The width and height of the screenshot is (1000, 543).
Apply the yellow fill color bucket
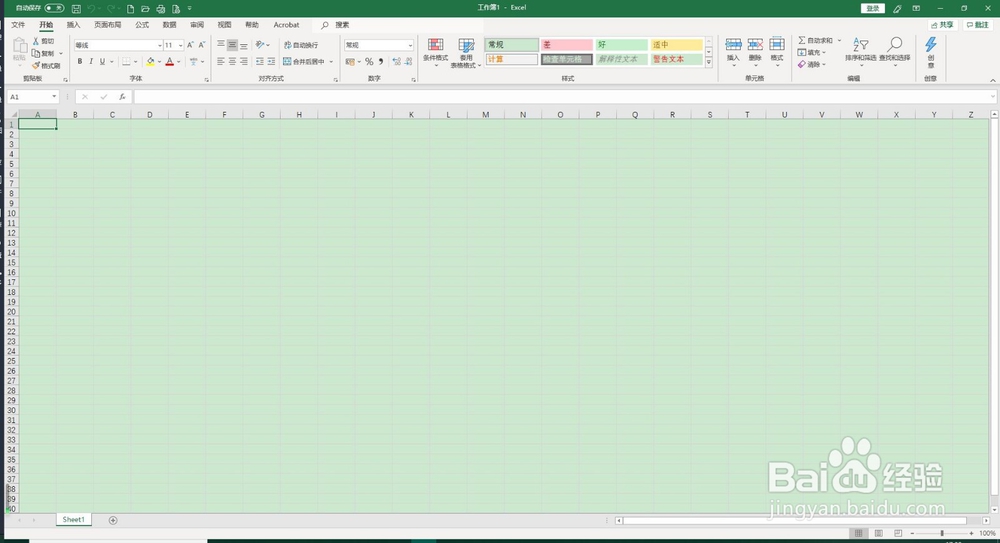tap(151, 62)
